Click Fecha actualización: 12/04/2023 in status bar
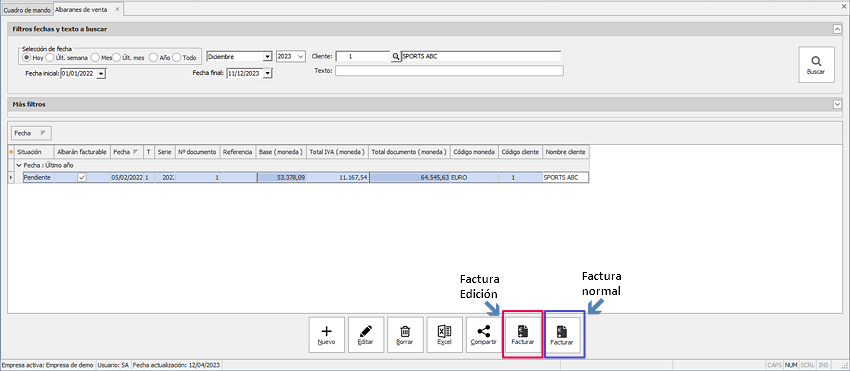850x371 pixels. coord(176,365)
